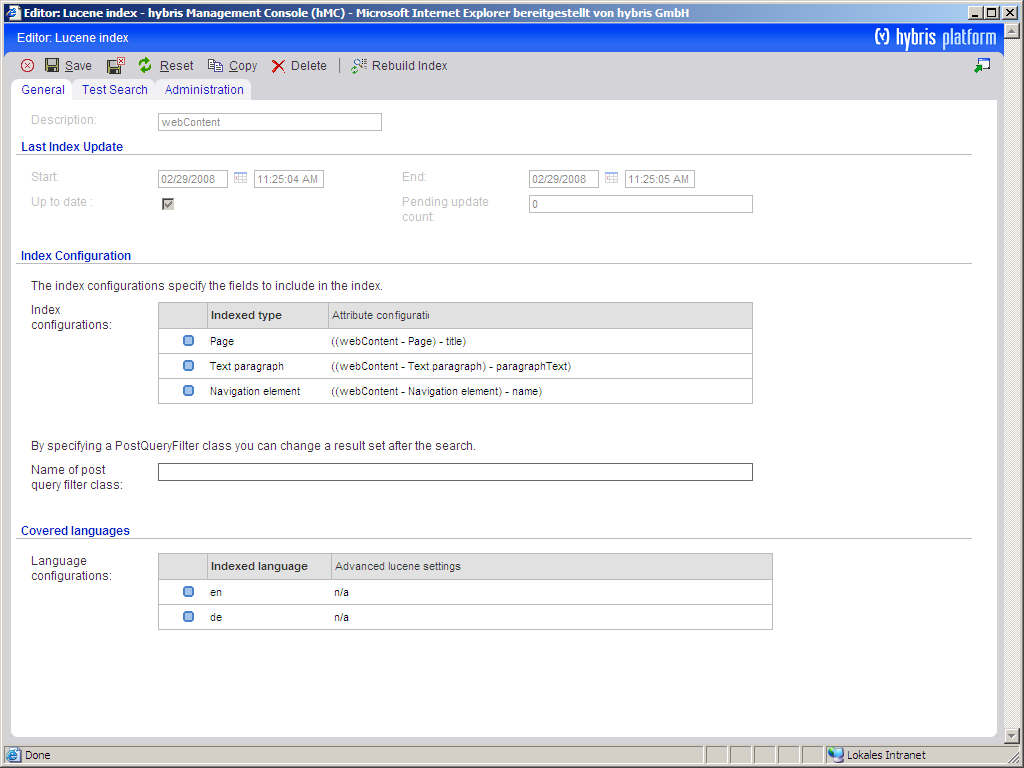The height and width of the screenshot is (768, 1024).
Task: Click the Reset button label
Action: pyautogui.click(x=176, y=66)
